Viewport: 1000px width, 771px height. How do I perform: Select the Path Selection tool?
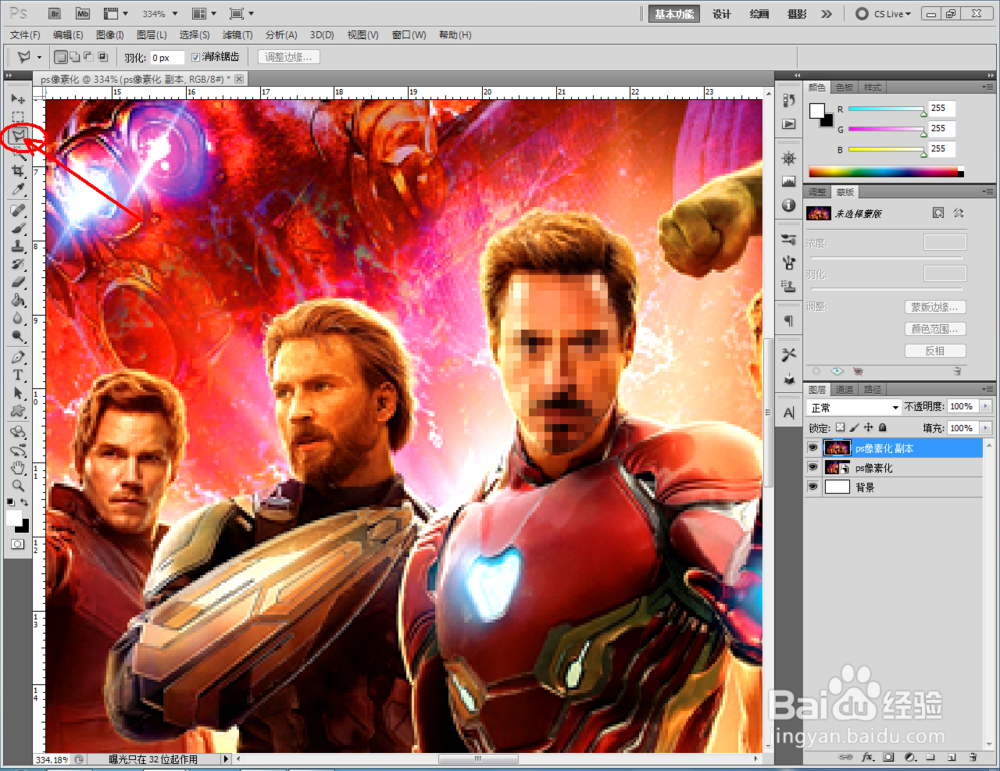tap(18, 393)
